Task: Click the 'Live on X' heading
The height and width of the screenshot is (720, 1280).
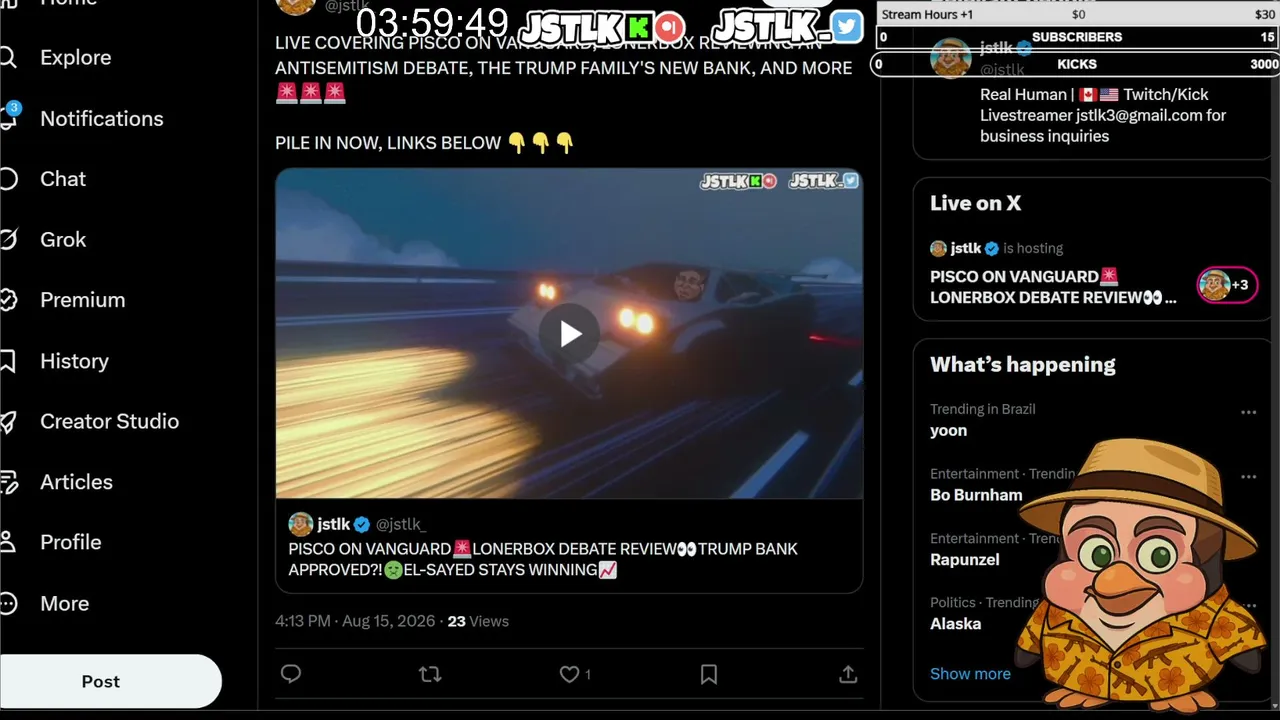Action: (975, 203)
